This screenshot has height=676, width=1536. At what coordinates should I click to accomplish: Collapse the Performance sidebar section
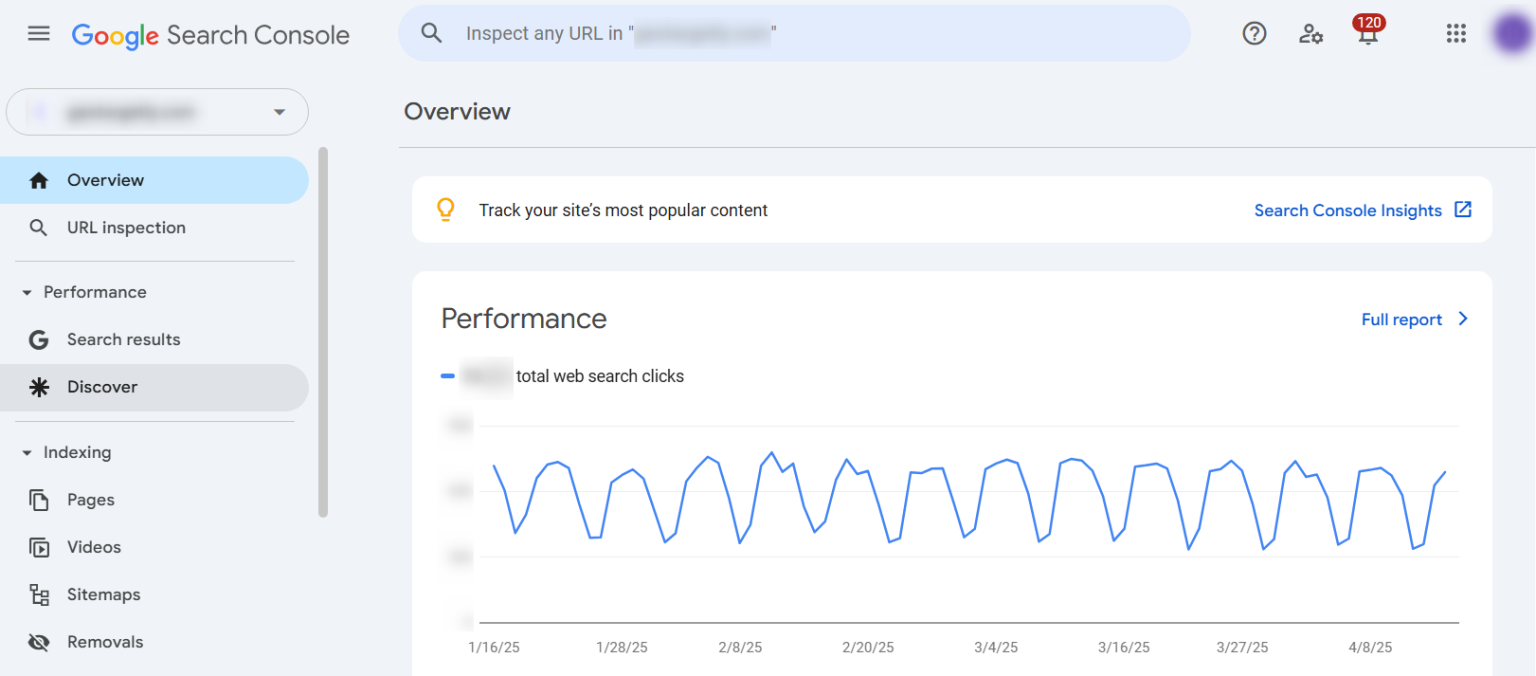pos(27,292)
